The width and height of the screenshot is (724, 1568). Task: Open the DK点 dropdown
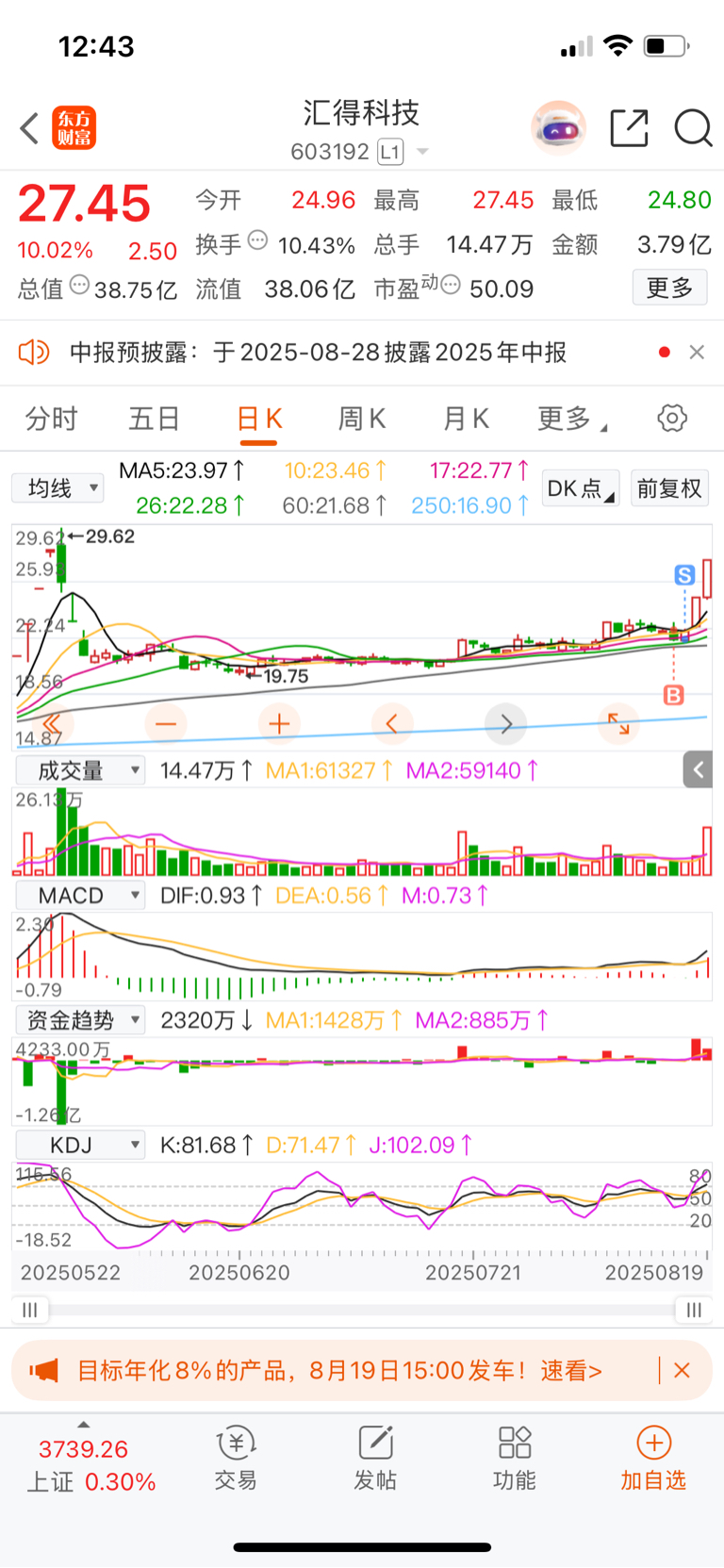(x=582, y=487)
